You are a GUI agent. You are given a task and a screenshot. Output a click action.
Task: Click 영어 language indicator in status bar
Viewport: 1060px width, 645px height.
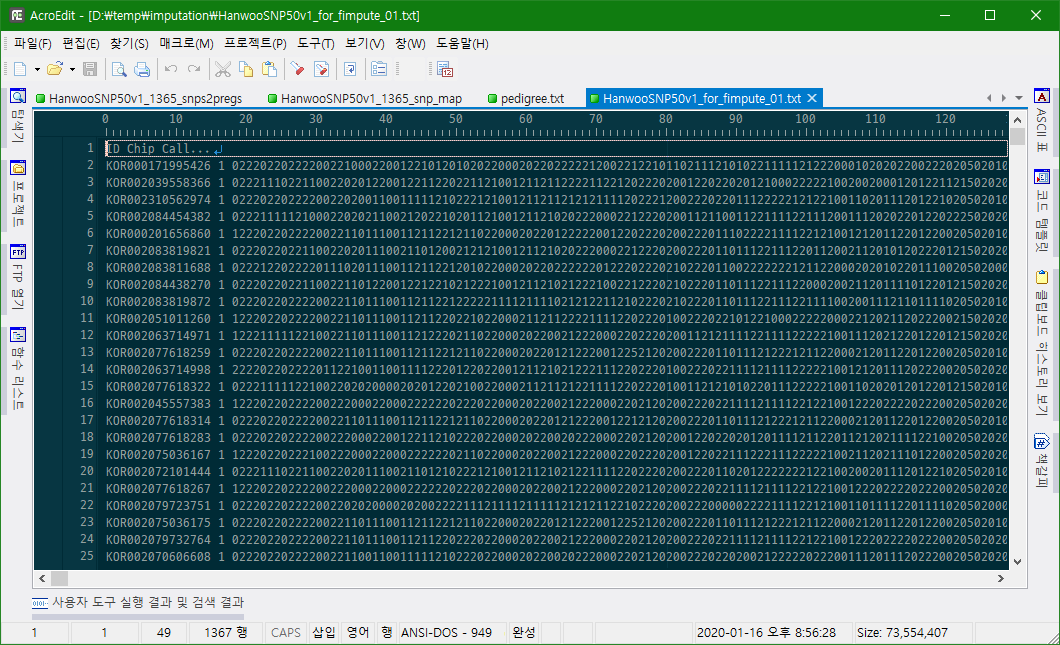point(358,633)
